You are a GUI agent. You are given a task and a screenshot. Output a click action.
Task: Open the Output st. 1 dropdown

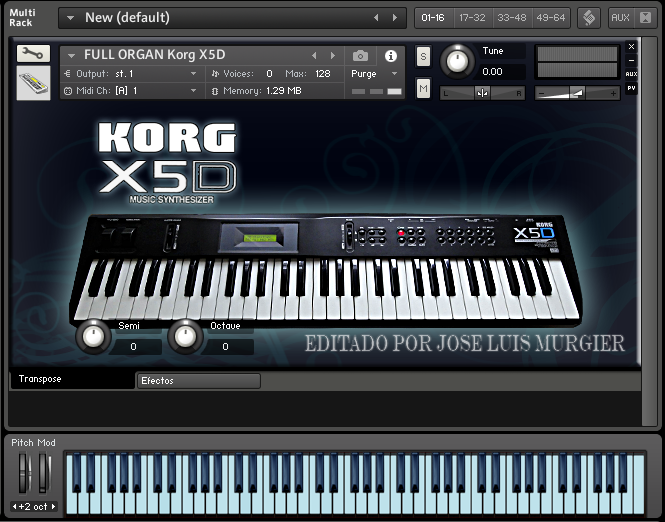[132, 74]
